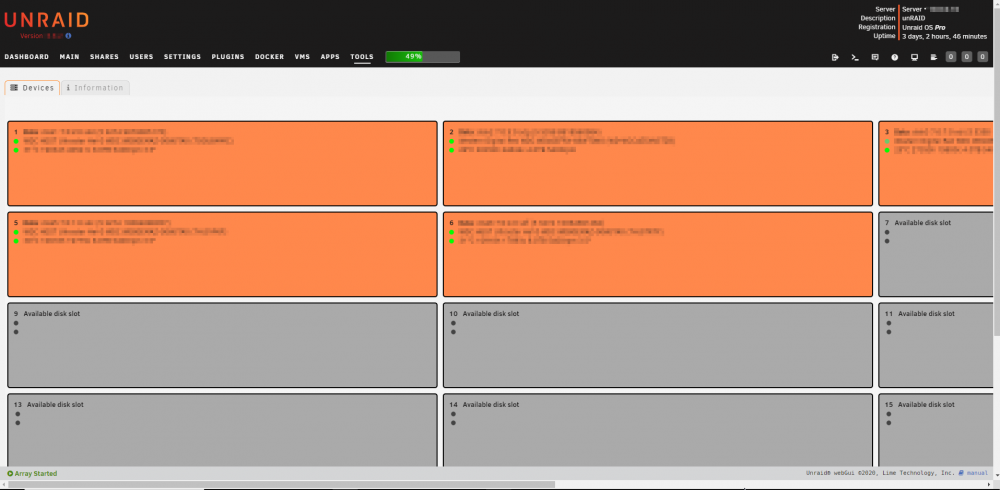Screen dimensions: 1000x490
Task: Click the blue version info icon
Action: pyautogui.click(x=68, y=36)
